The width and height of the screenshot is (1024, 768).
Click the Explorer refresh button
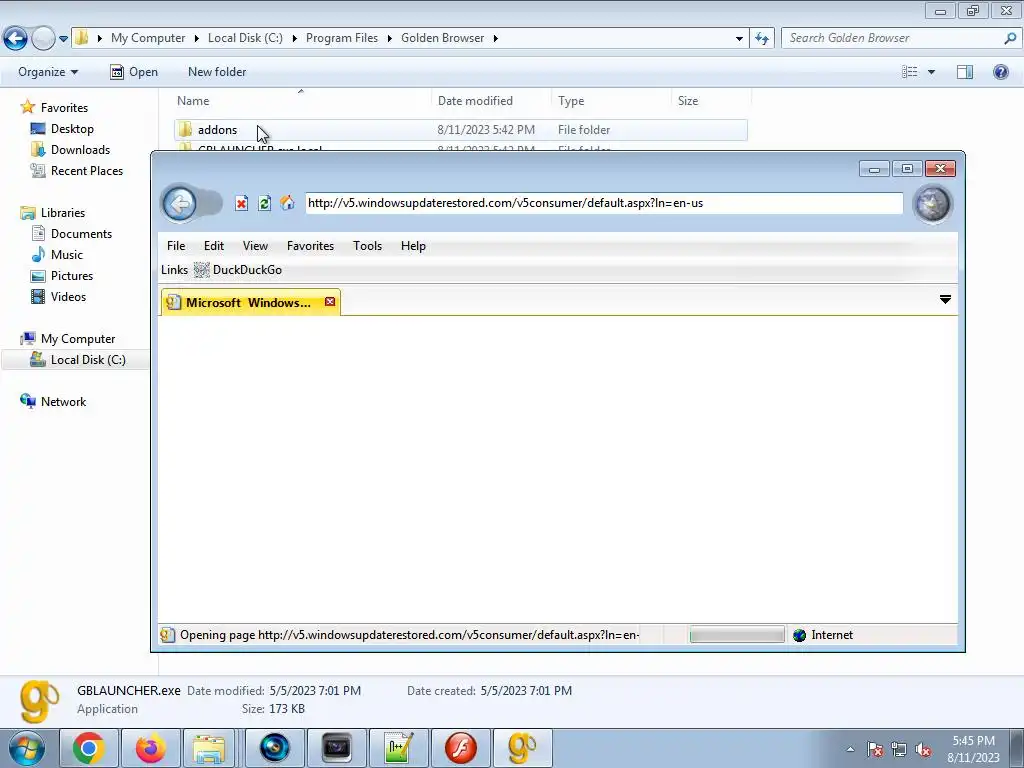[x=761, y=39]
